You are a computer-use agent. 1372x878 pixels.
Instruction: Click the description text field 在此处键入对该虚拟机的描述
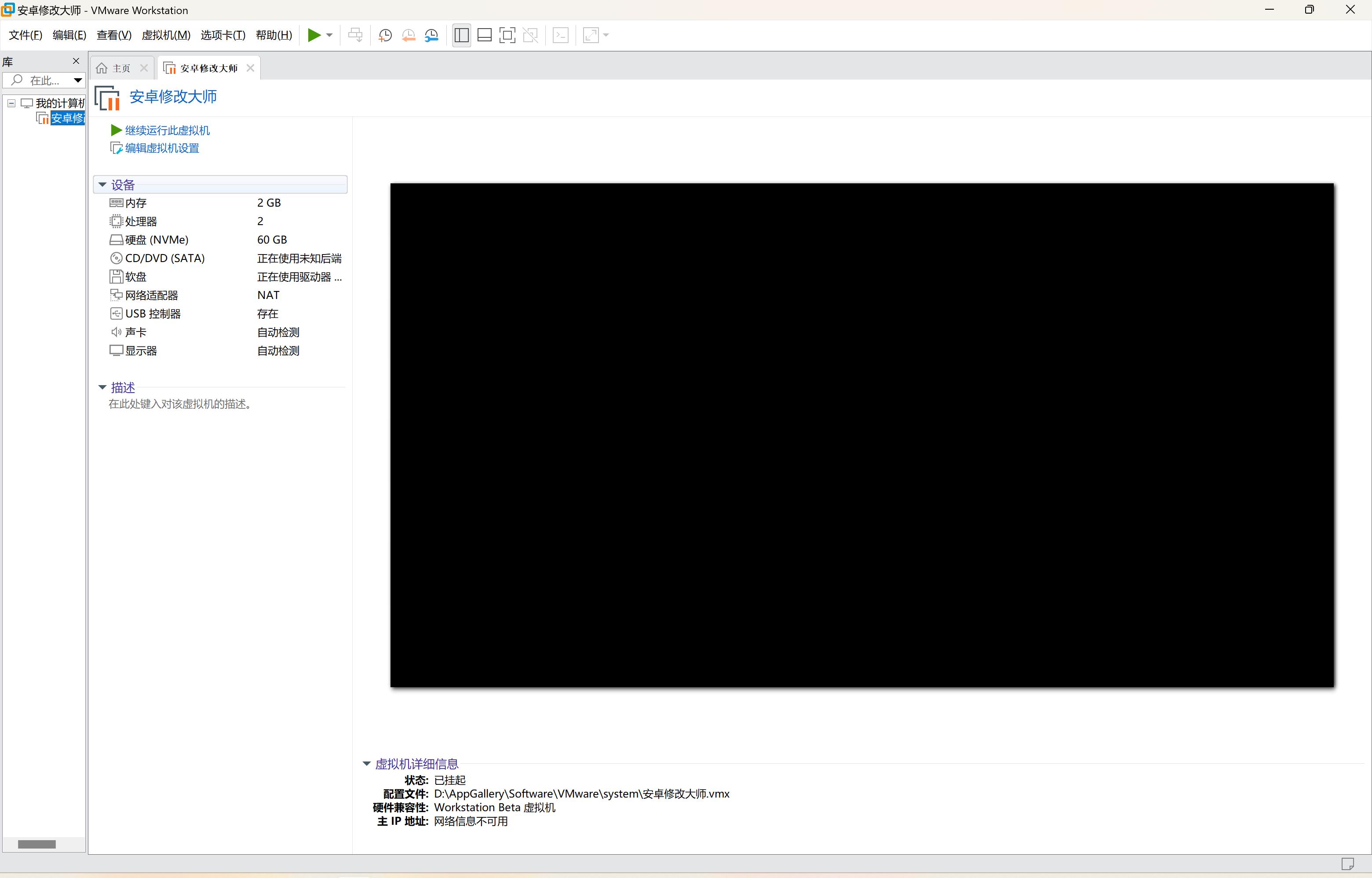pos(180,404)
